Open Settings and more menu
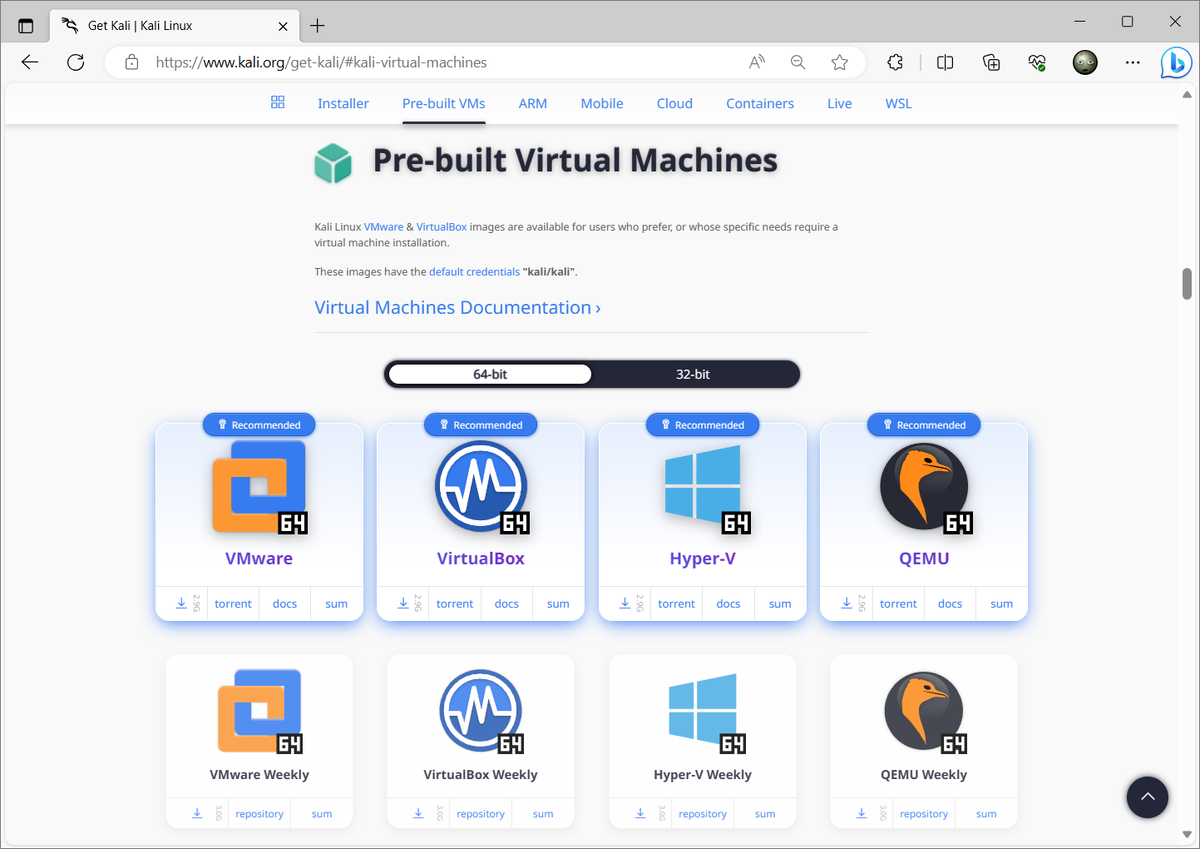Screen dimensions: 1200x849 (x=1132, y=62)
